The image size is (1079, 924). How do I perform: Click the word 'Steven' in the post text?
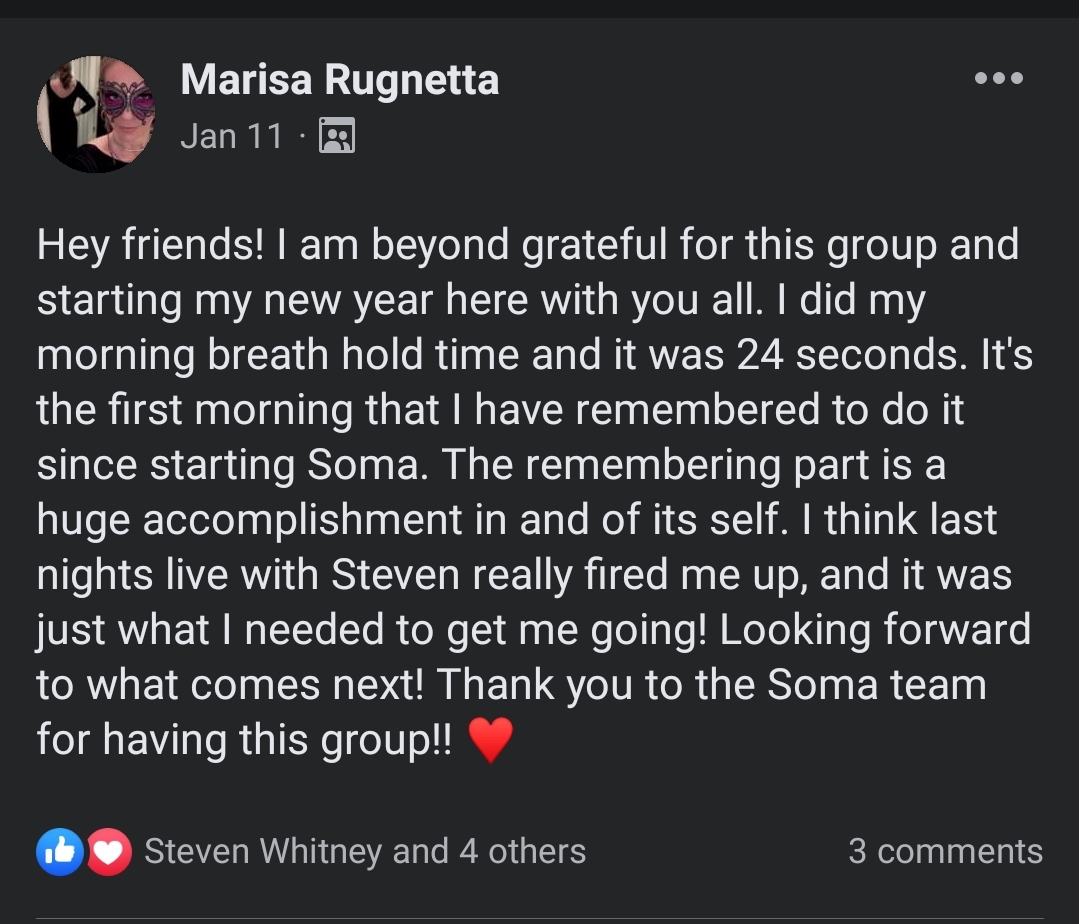coord(396,575)
